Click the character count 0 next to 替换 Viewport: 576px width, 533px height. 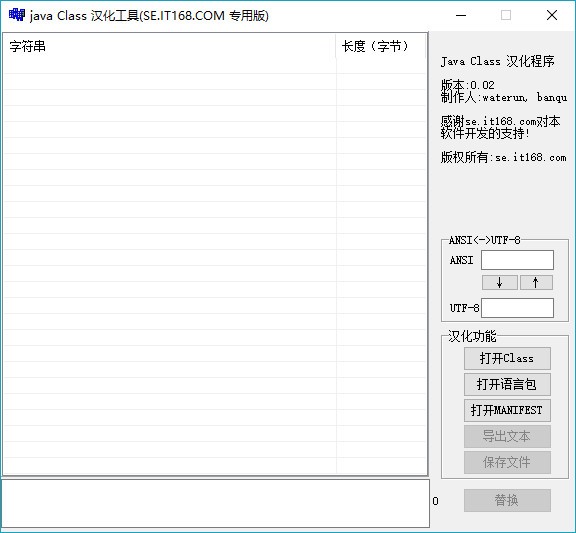435,501
